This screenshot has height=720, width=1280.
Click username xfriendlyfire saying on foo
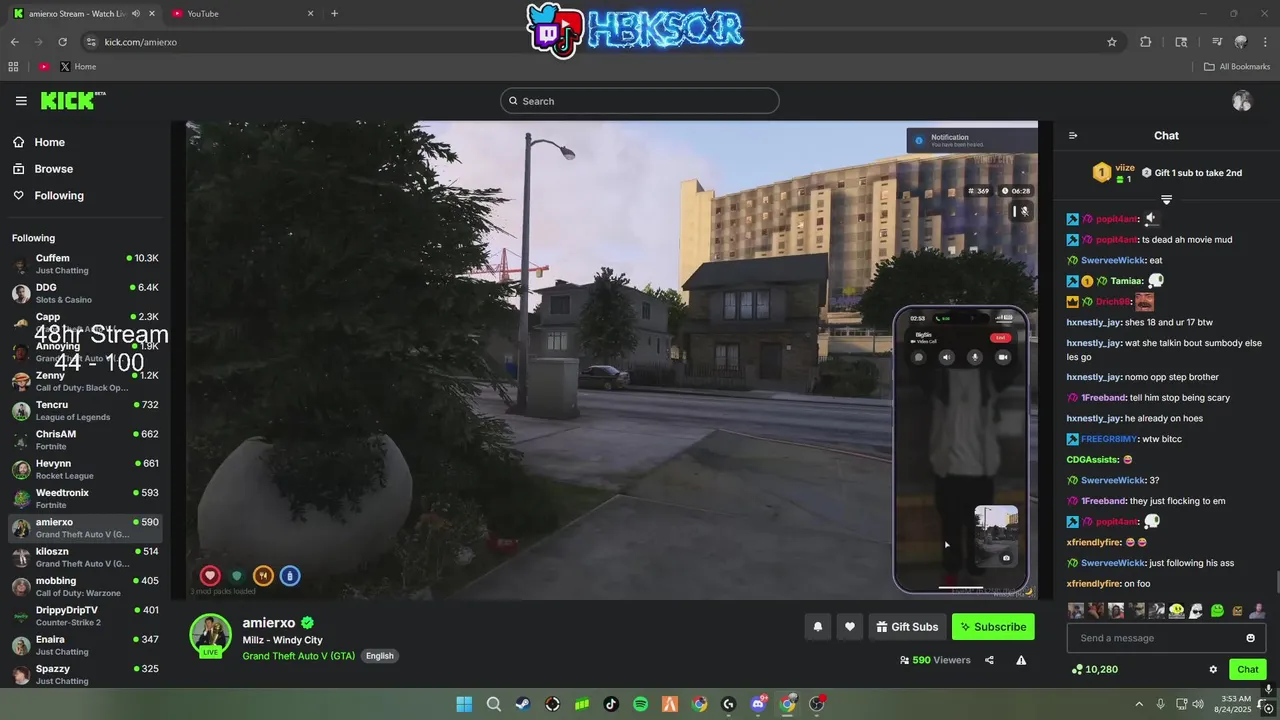(1093, 584)
